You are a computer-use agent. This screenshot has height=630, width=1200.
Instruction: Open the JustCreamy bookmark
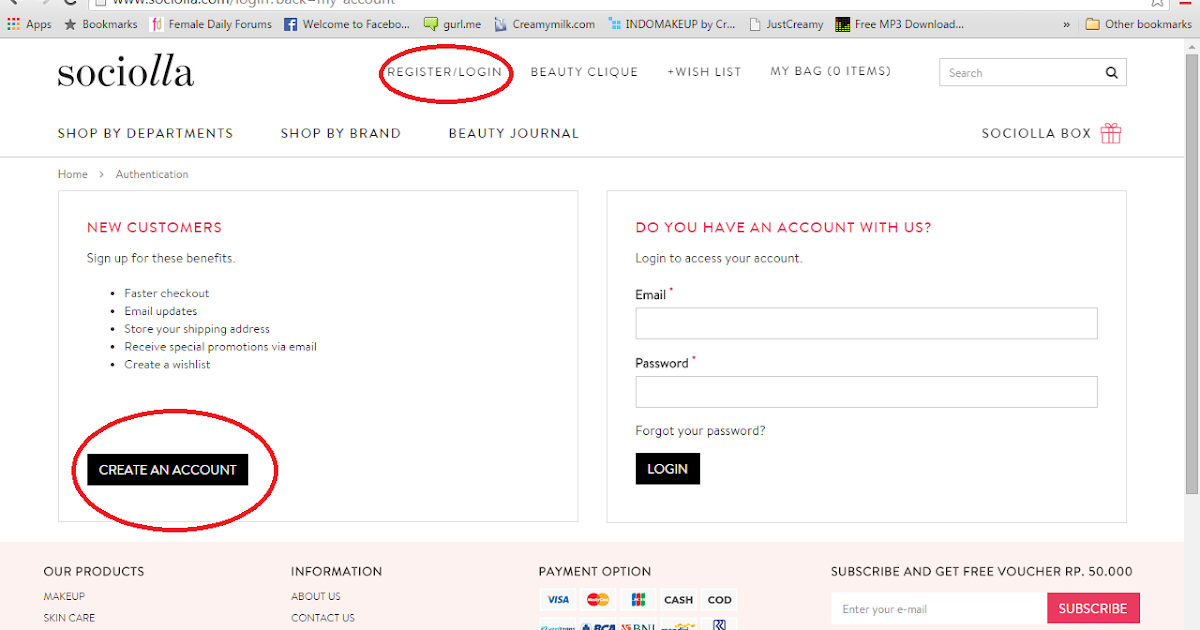786,24
